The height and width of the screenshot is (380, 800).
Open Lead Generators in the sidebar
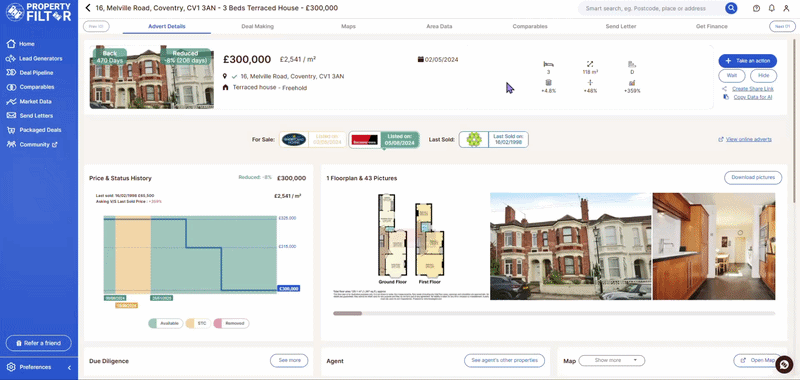point(34,59)
